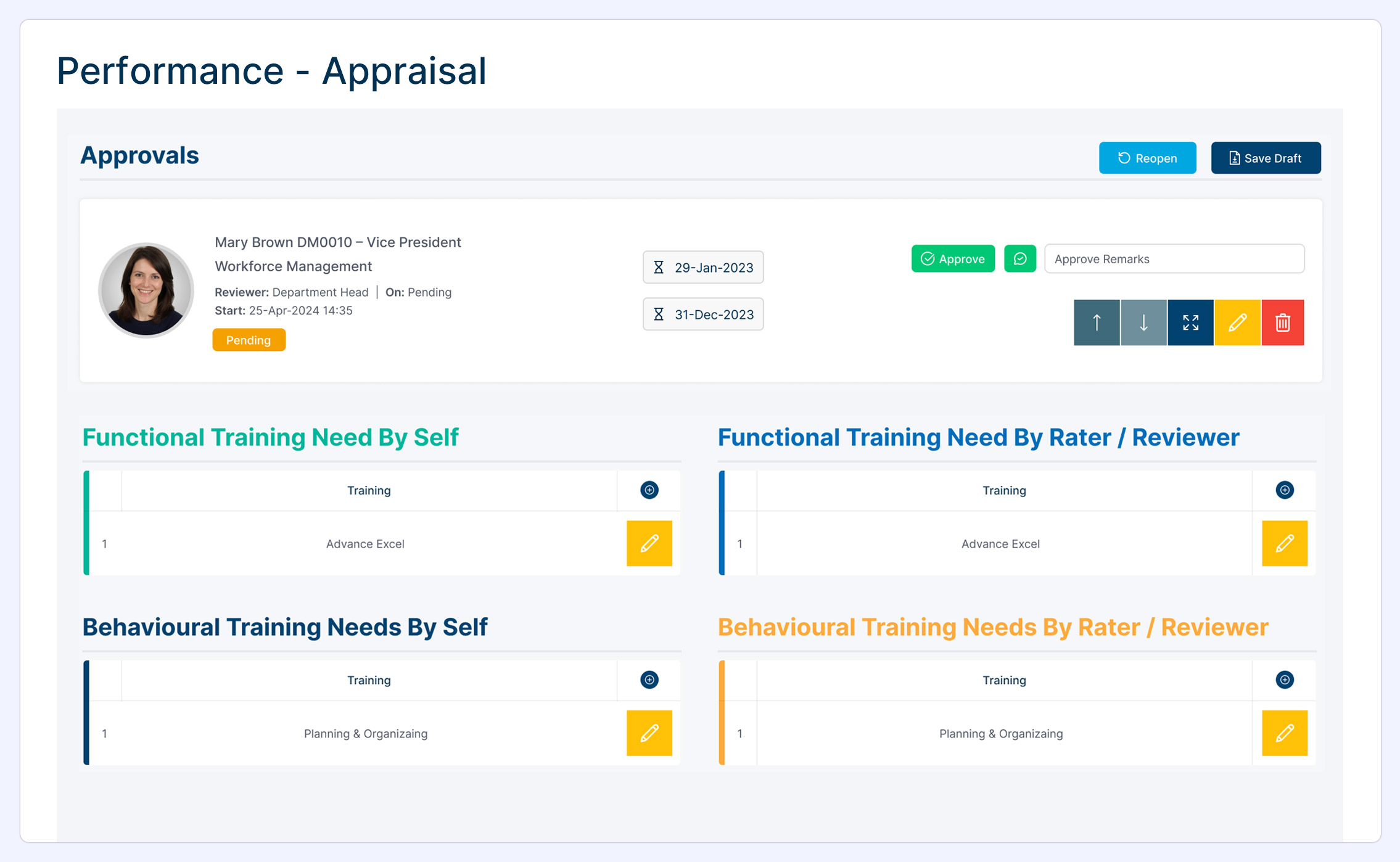
Task: Click the 29-Jan-2023 date field
Action: click(x=703, y=268)
